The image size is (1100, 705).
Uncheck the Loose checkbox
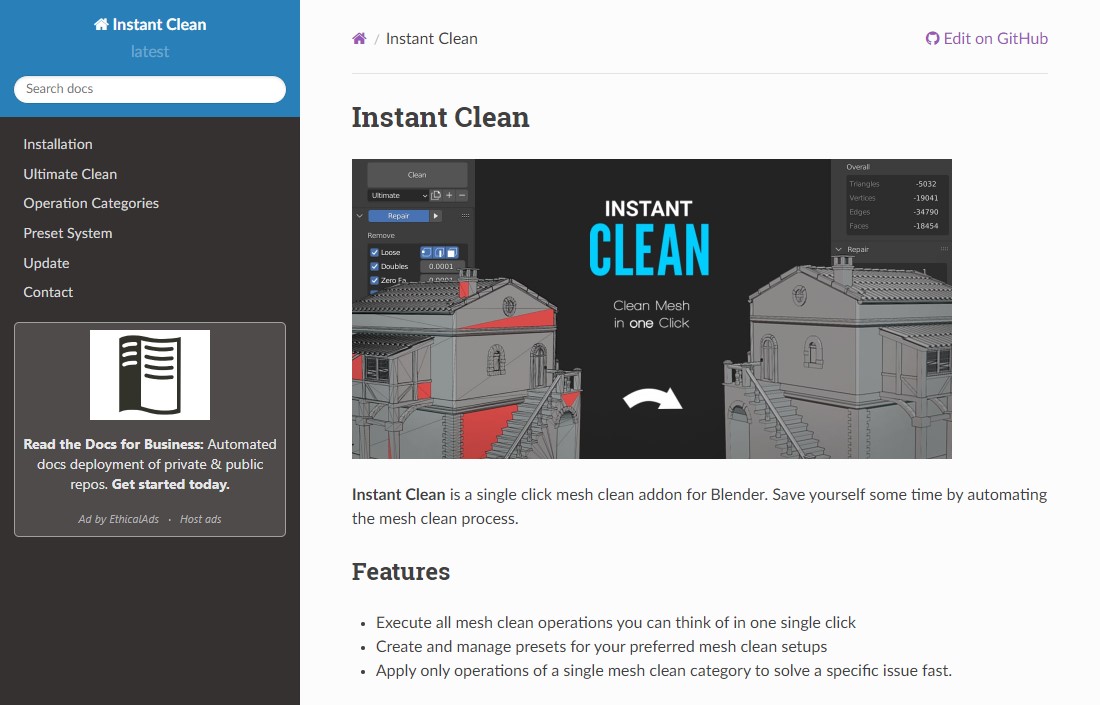375,252
